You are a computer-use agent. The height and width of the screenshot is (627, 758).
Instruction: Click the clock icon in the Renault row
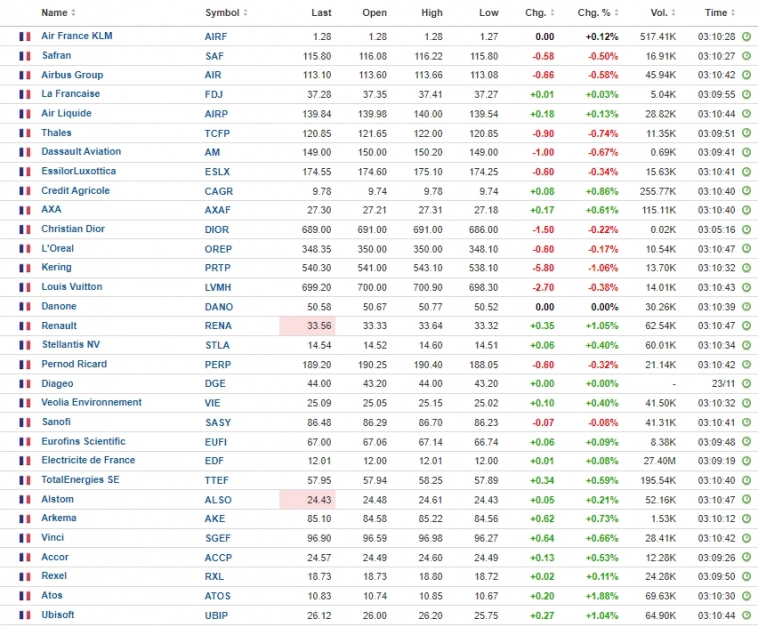click(746, 326)
